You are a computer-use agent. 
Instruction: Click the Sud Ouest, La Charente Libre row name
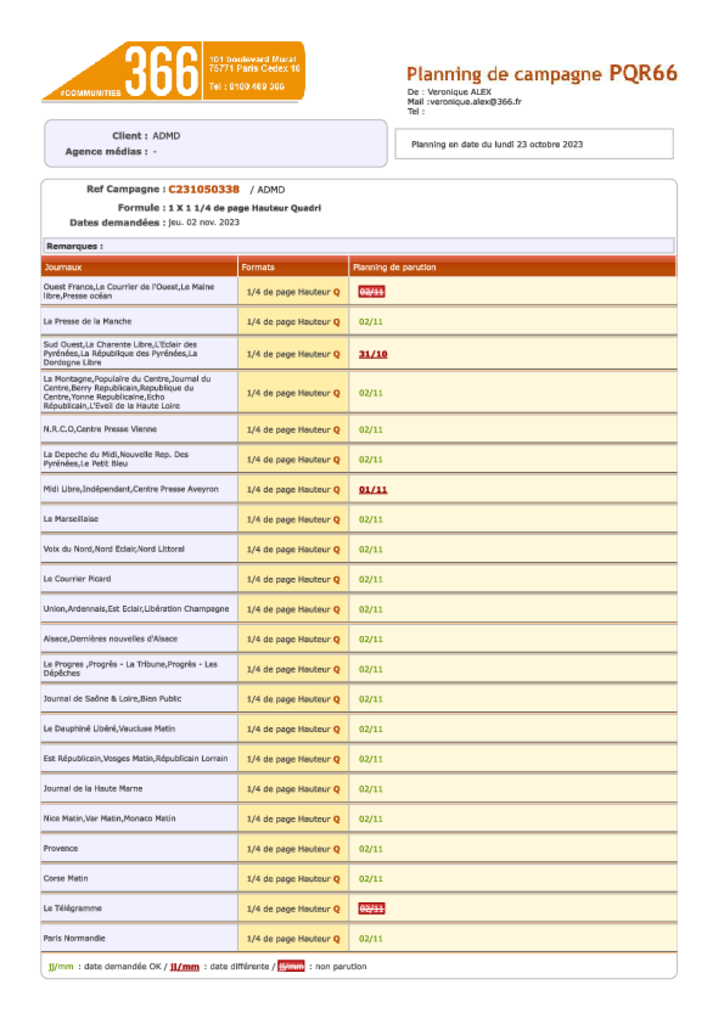[120, 353]
